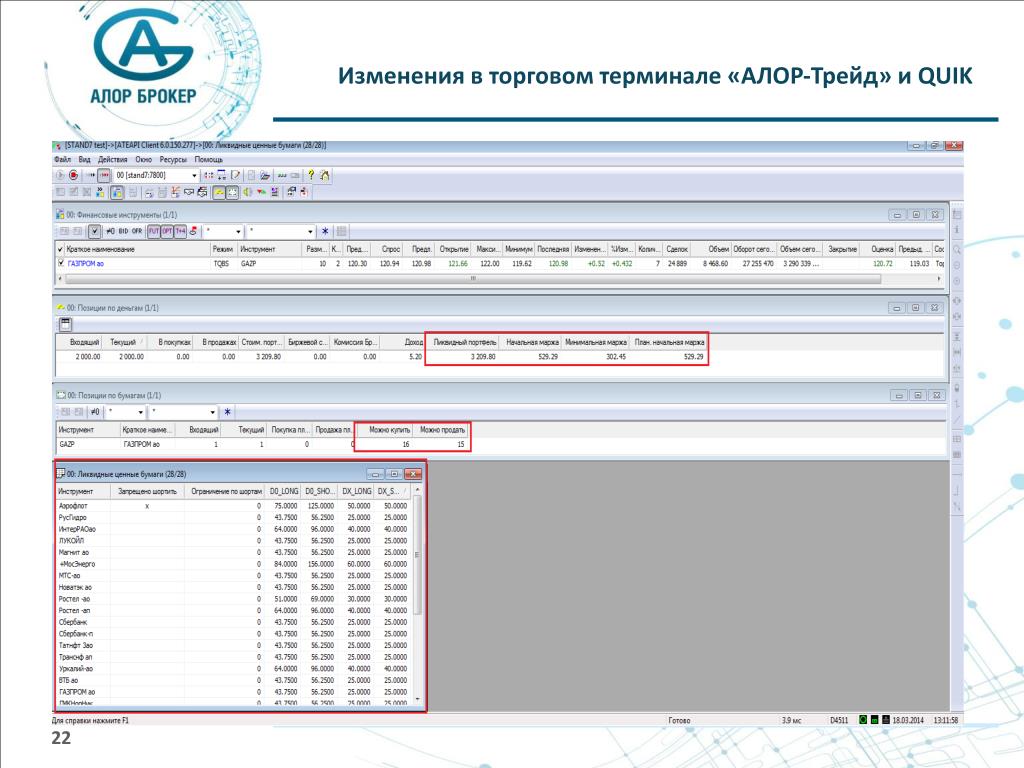Click scroll-up arrow in liquid securities list
The width and height of the screenshot is (1024, 768).
coord(418,490)
